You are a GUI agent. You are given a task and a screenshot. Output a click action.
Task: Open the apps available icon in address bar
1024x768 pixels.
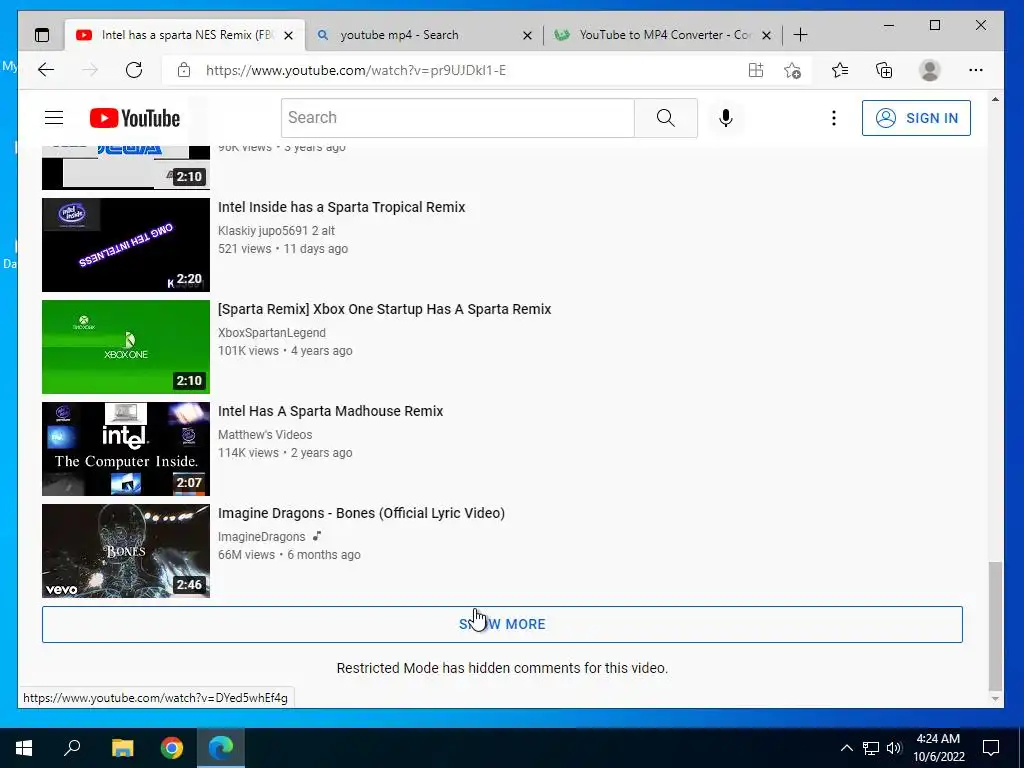(756, 70)
